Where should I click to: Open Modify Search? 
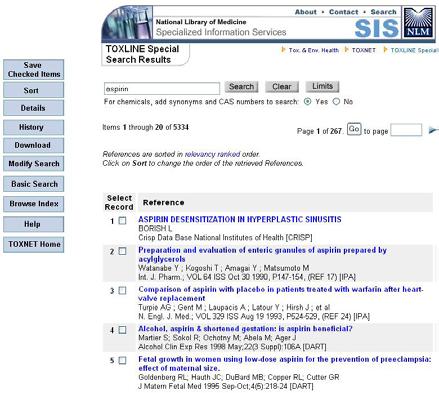coord(34,164)
